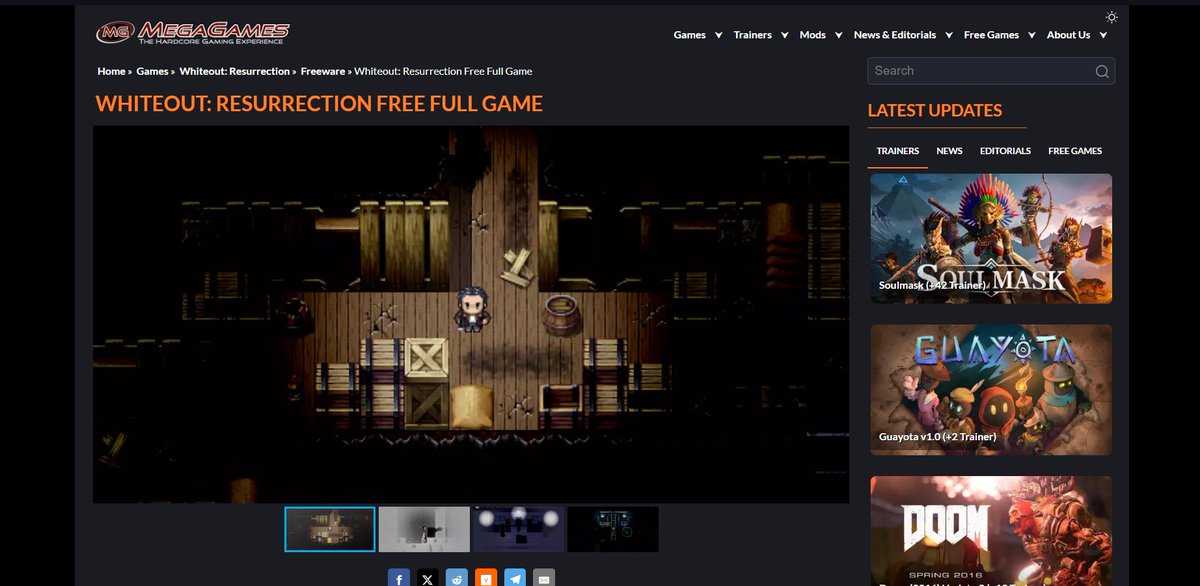Select the second grey screenshot thumbnail
Viewport: 1200px width, 586px height.
[424, 529]
